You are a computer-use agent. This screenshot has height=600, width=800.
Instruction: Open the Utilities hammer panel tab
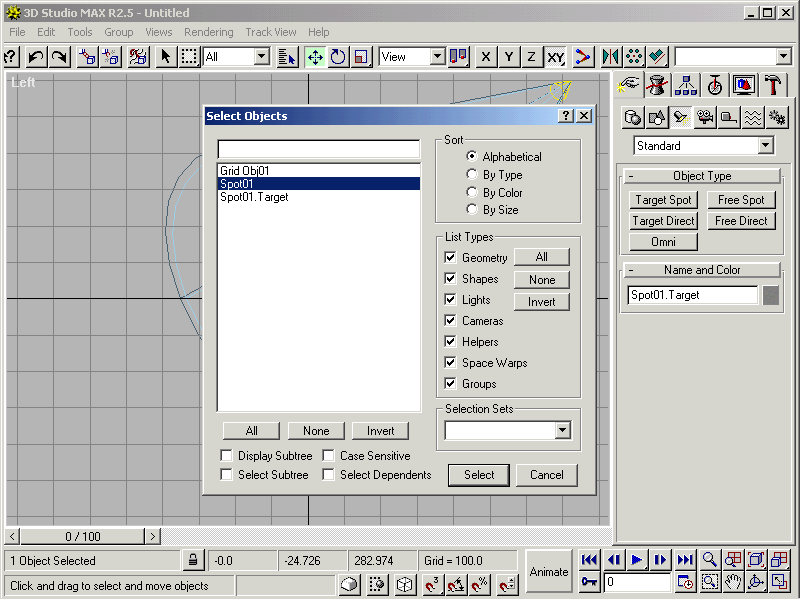click(772, 85)
